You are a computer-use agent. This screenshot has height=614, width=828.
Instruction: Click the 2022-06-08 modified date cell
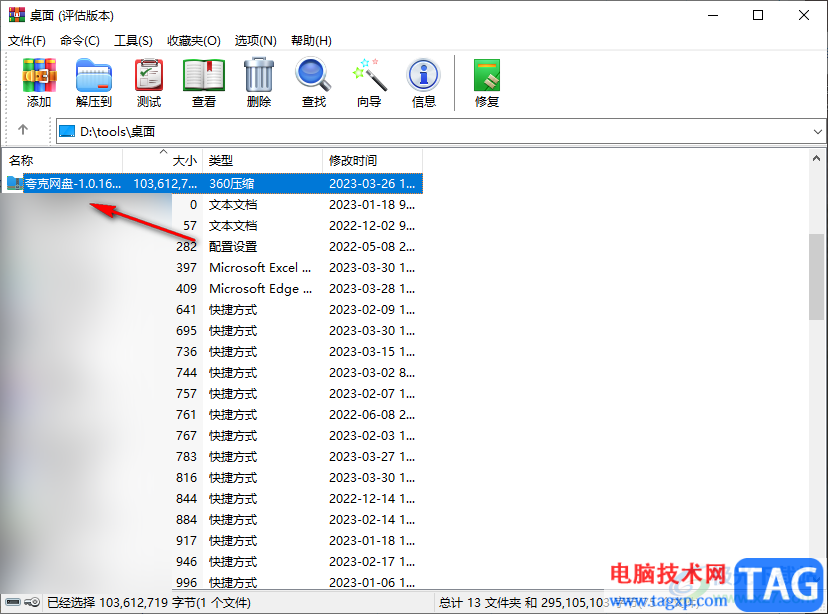[x=372, y=414]
